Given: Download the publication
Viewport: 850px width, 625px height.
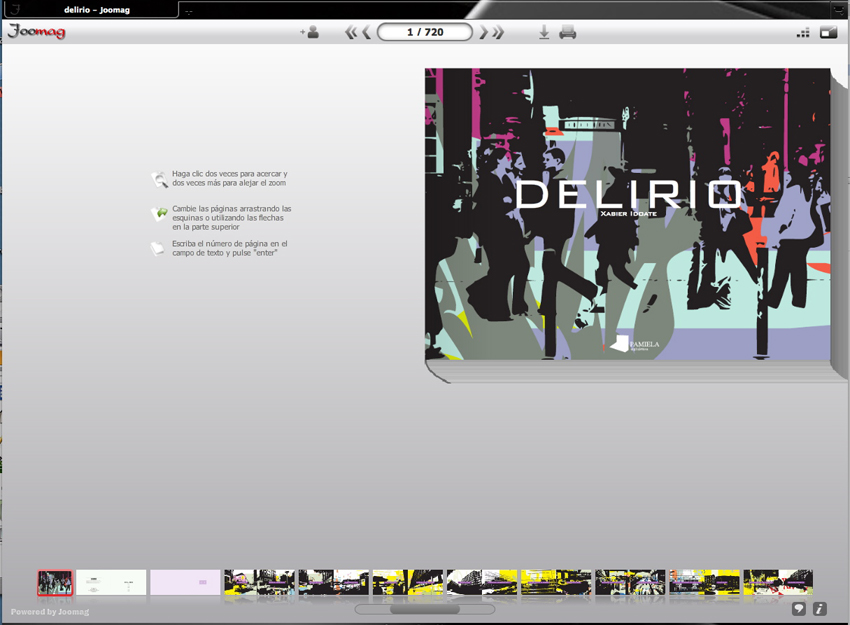Looking at the screenshot, I should point(544,33).
